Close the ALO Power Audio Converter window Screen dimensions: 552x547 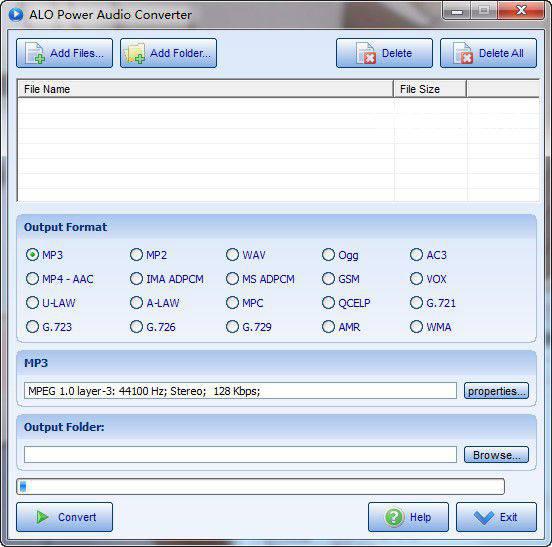tap(521, 11)
